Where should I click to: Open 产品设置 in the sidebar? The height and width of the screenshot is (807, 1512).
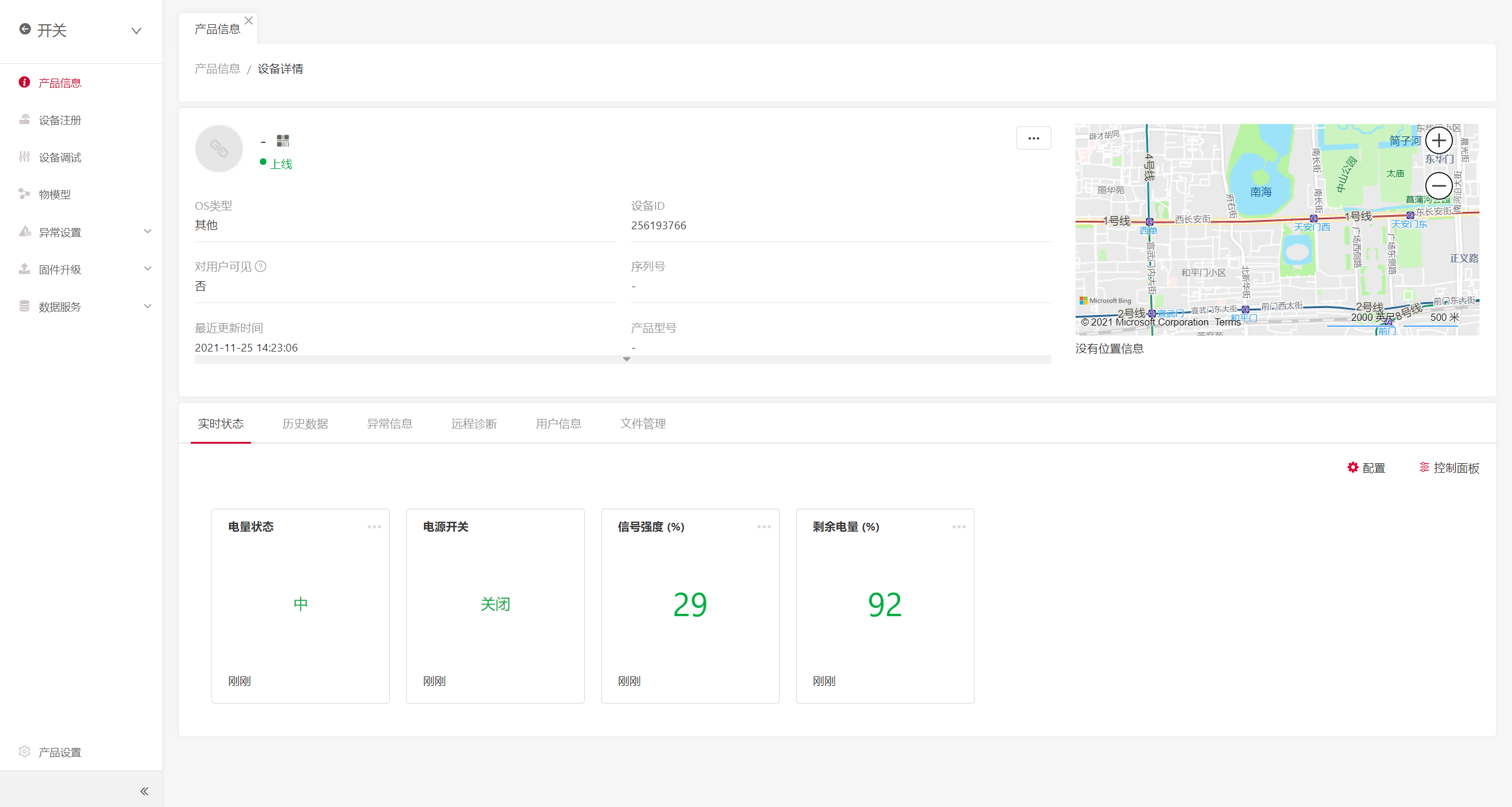click(59, 752)
